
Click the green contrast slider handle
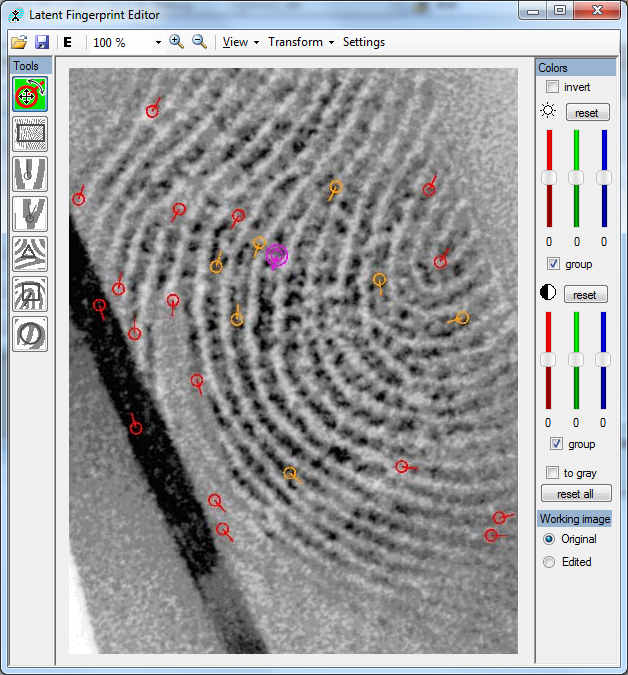[x=576, y=359]
